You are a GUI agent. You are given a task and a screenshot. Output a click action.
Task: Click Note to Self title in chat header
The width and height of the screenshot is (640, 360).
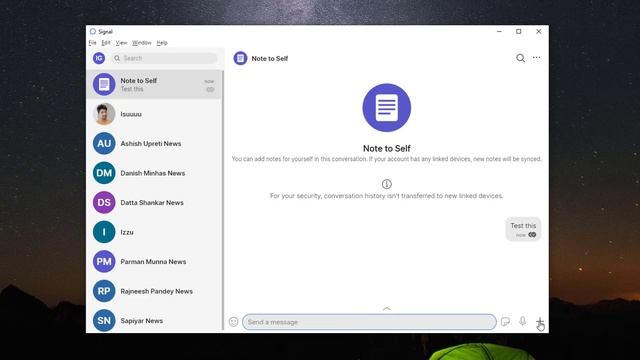point(270,58)
